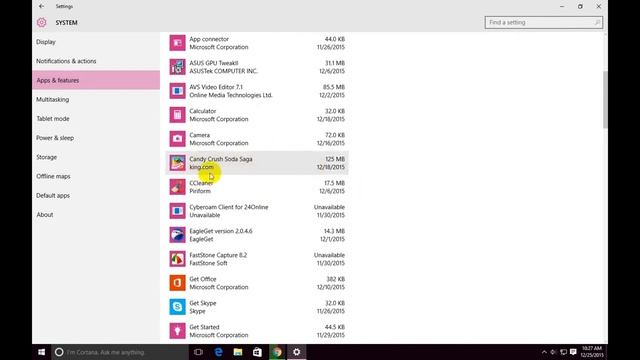Click the Get Started name text
Image resolution: width=640 pixels, height=360 pixels.
click(204, 327)
